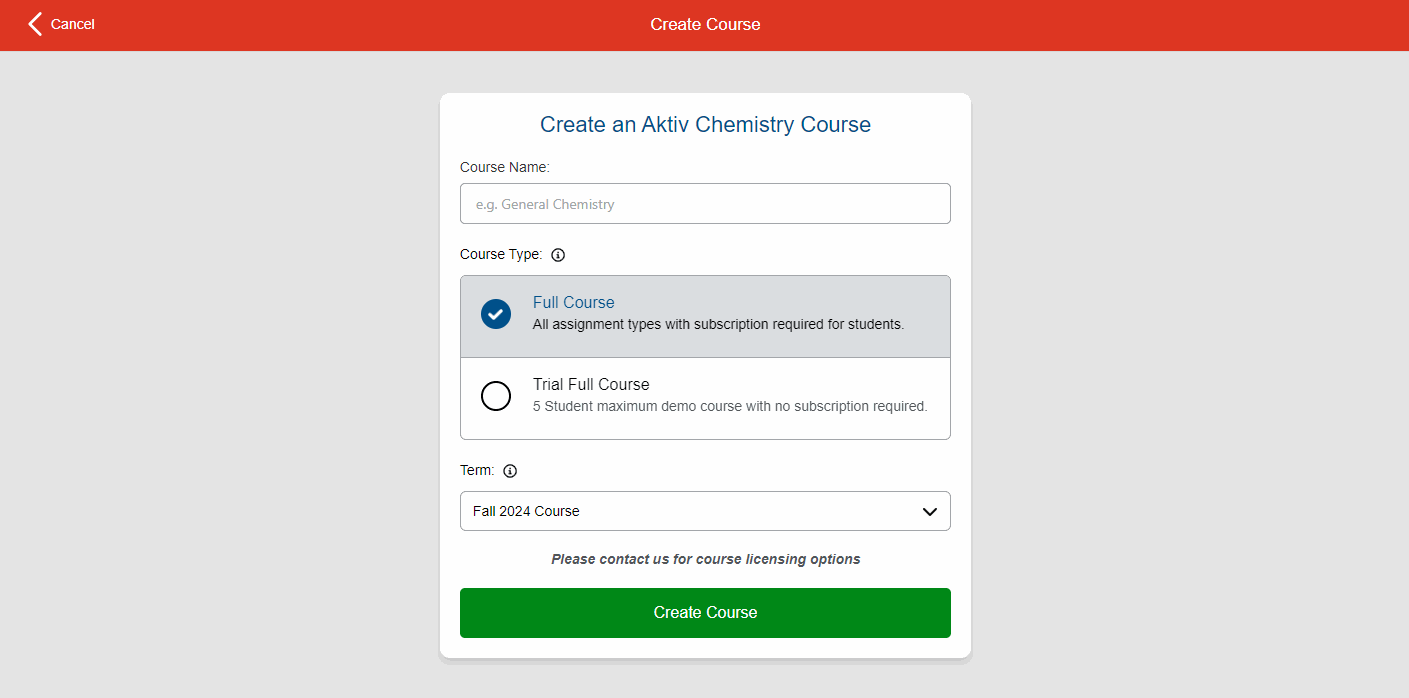Select the General Chemistry placeholder field
The height and width of the screenshot is (698, 1409).
pyautogui.click(x=705, y=203)
